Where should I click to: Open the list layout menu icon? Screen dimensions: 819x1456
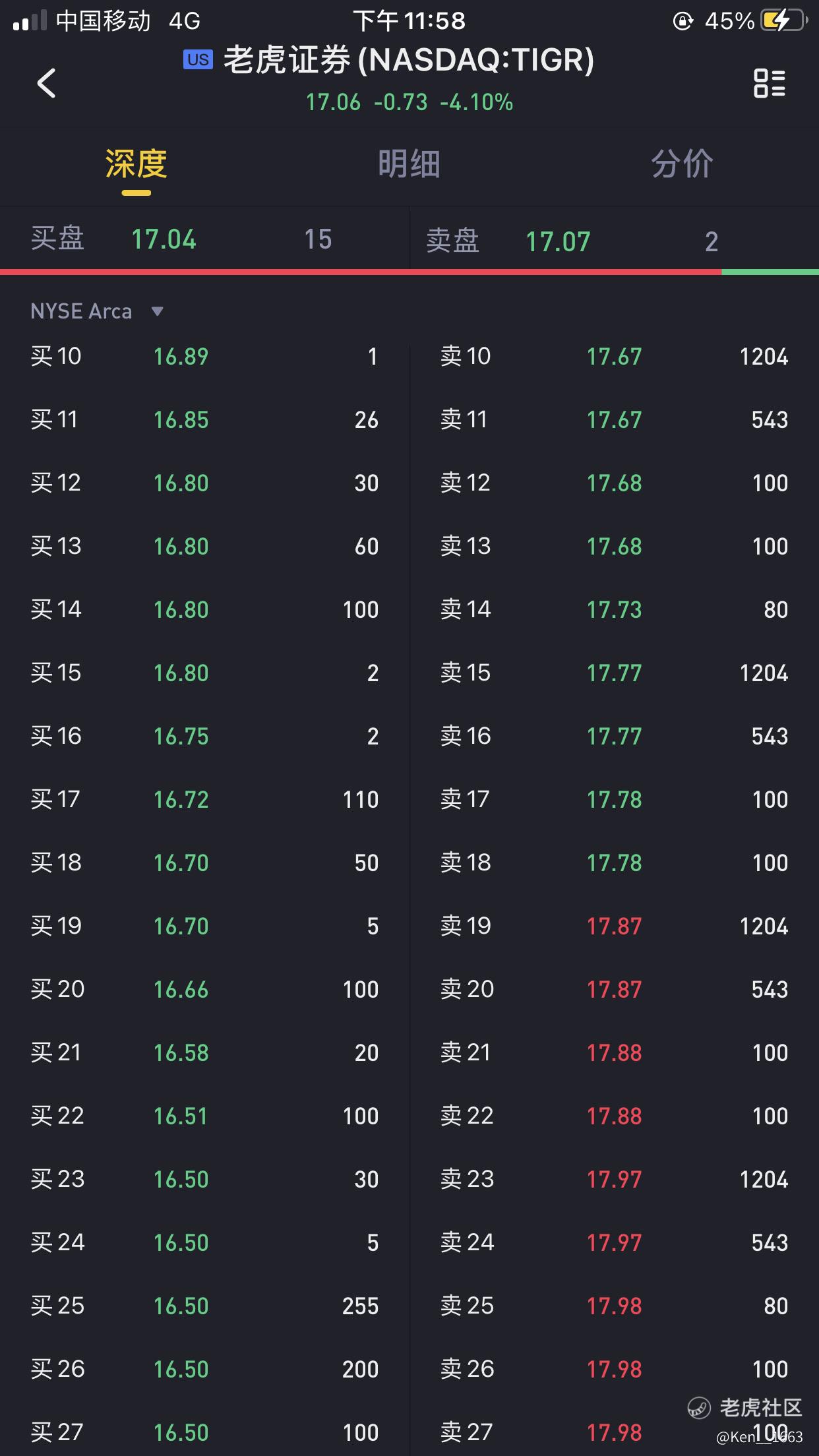pos(770,83)
